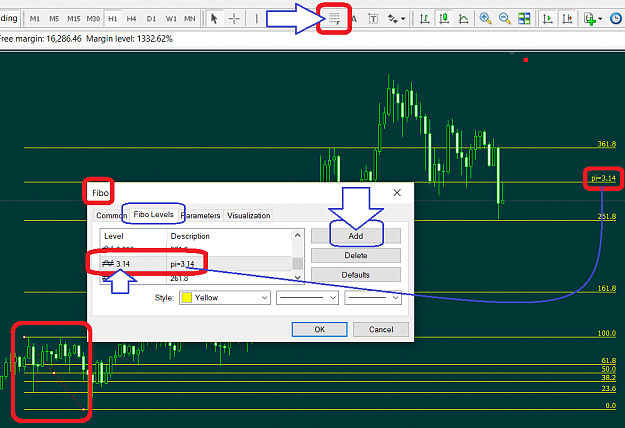Set timeframe to D1
Image resolution: width=625 pixels, height=428 pixels.
(151, 18)
